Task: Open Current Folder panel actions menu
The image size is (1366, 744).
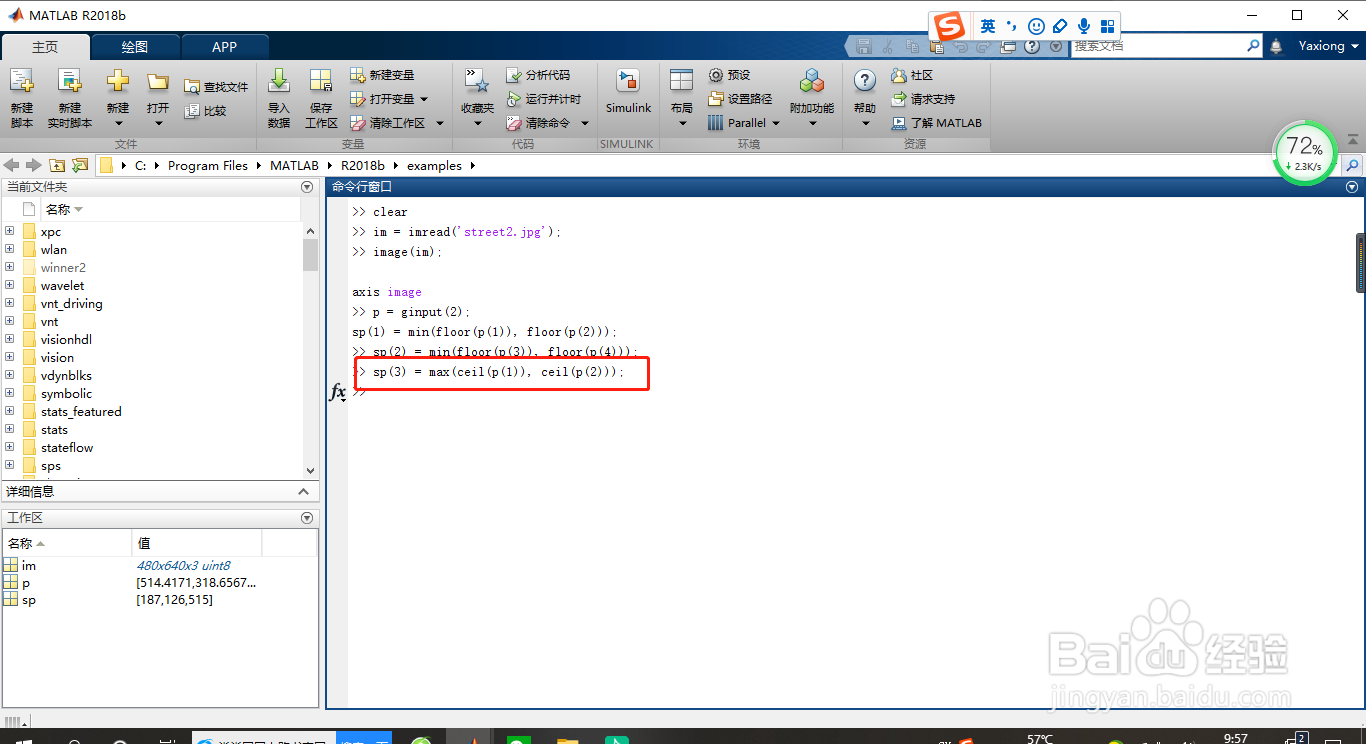Action: coord(307,187)
